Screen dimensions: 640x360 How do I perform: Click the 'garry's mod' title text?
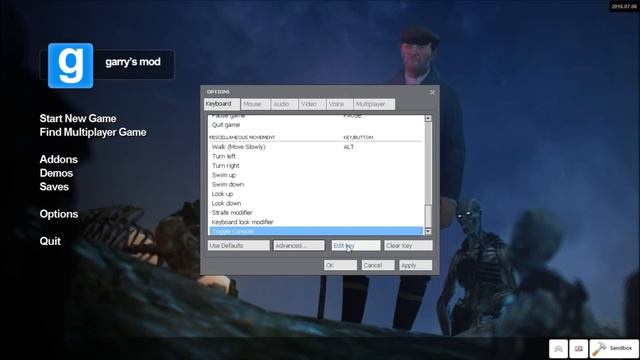pyautogui.click(x=133, y=62)
